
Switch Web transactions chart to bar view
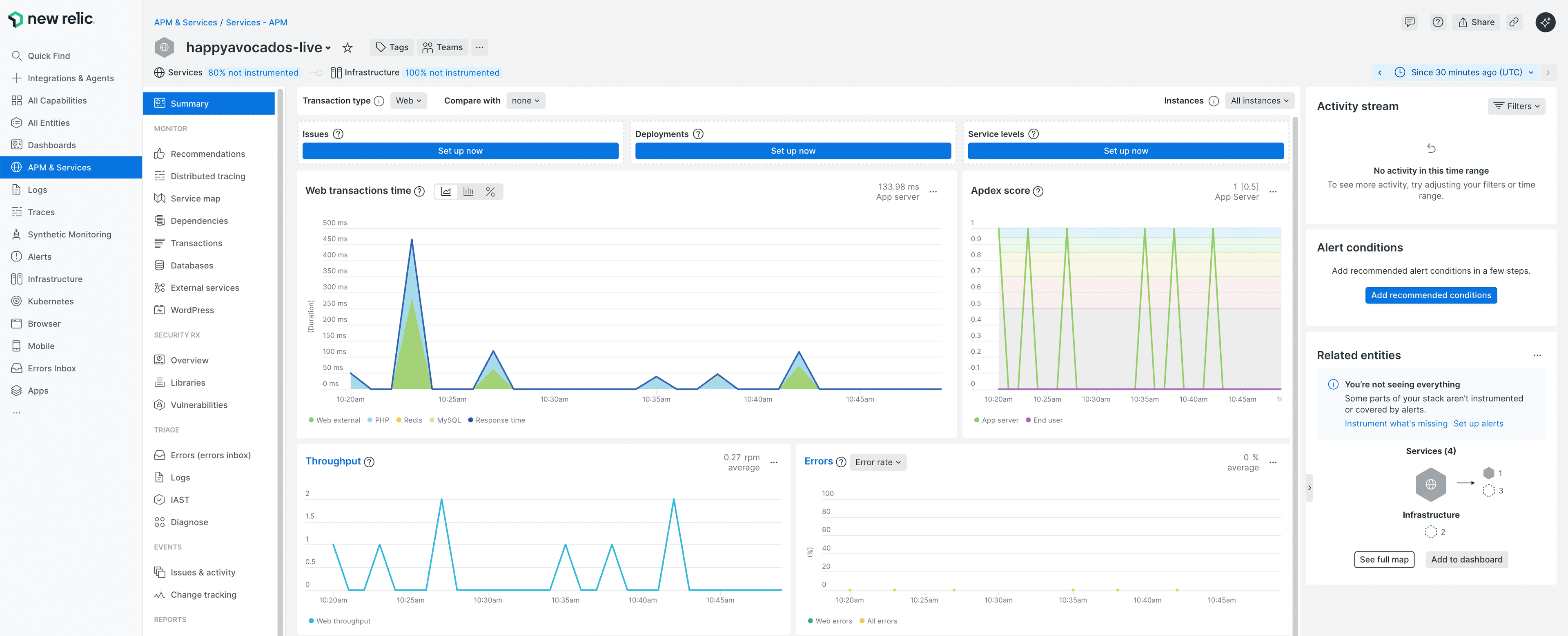468,191
